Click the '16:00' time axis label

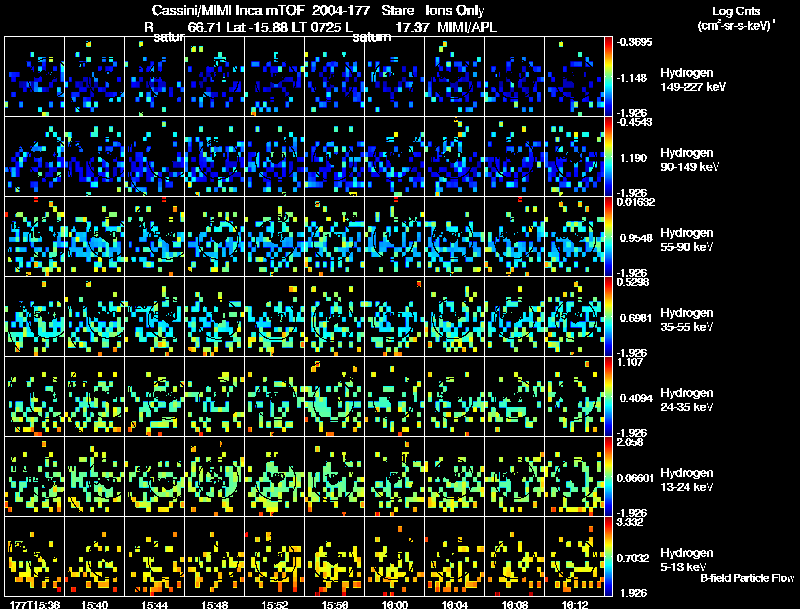pyautogui.click(x=394, y=604)
